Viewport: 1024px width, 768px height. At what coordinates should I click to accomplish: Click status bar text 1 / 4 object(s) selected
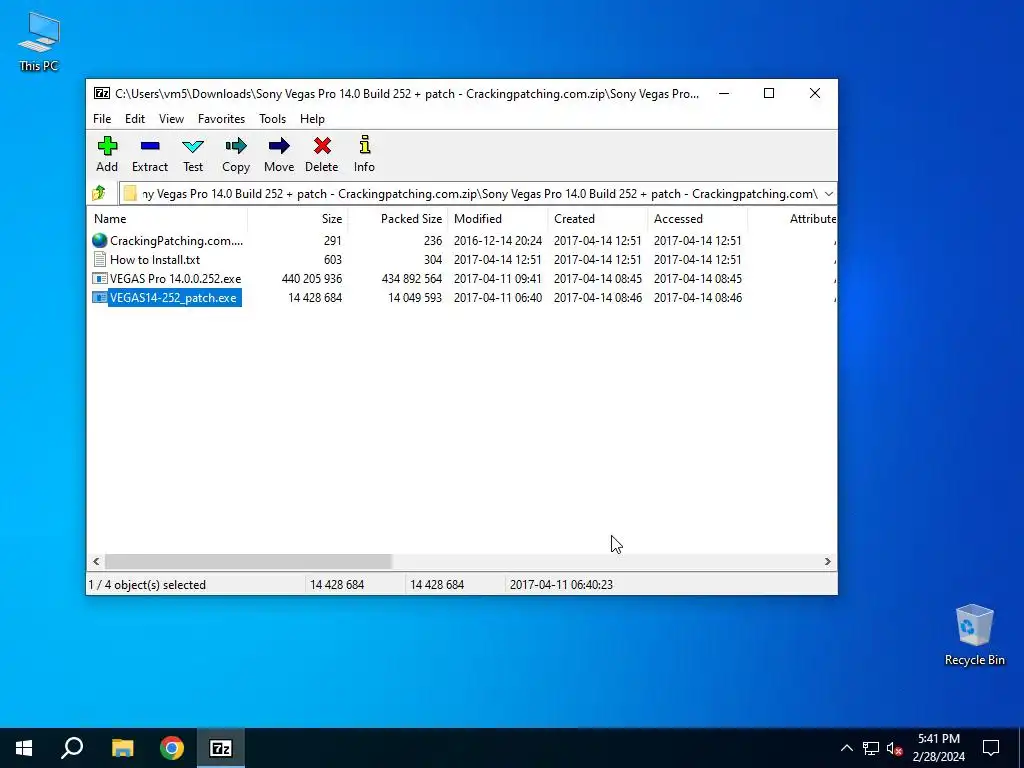147,585
